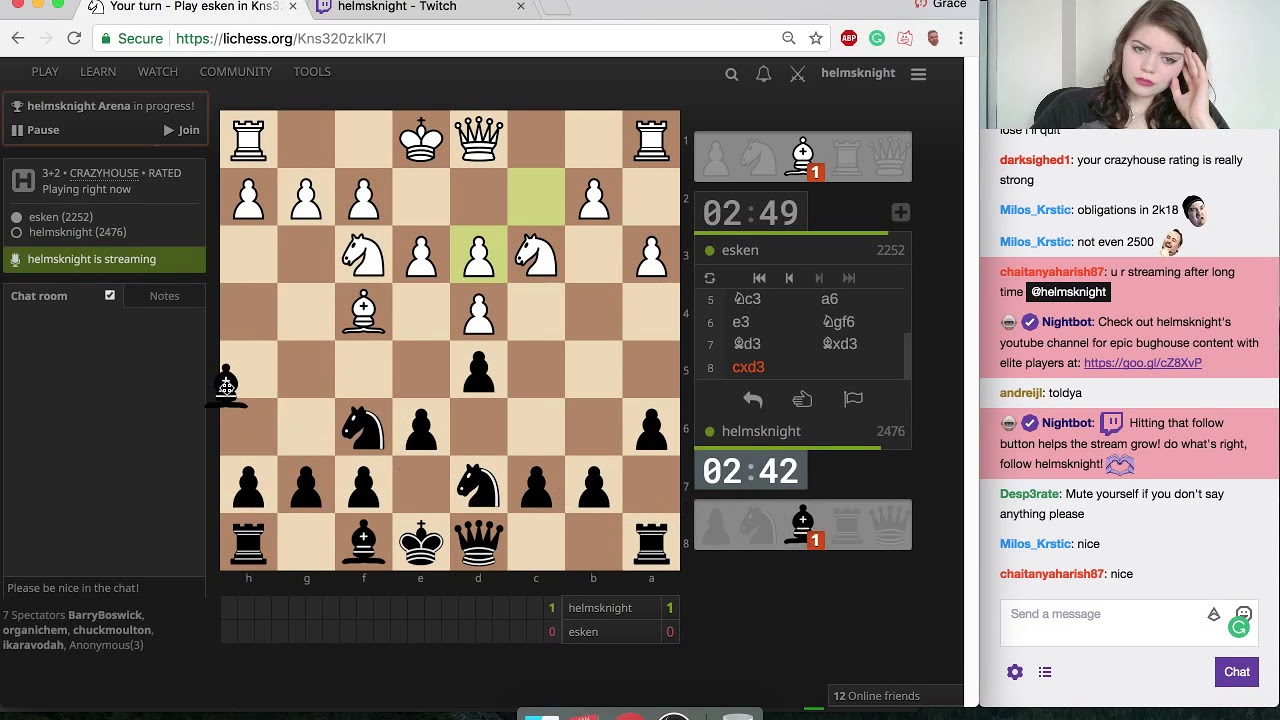Screen dimensions: 1280x720
Task: Open the lichess search magnifier icon
Action: pyautogui.click(x=732, y=73)
